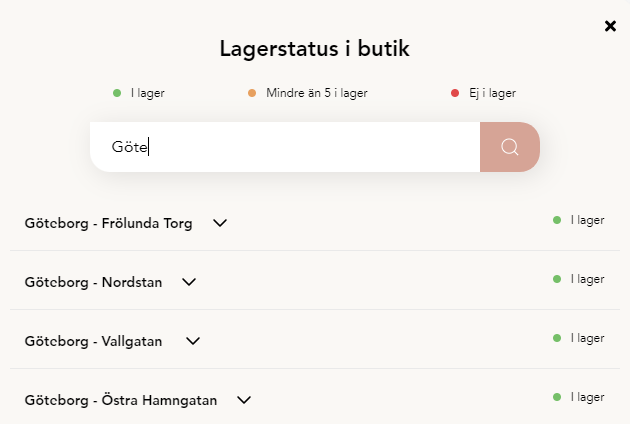Click the 'Lagerstatus i butik' heading
The height and width of the screenshot is (424, 630).
click(x=315, y=48)
